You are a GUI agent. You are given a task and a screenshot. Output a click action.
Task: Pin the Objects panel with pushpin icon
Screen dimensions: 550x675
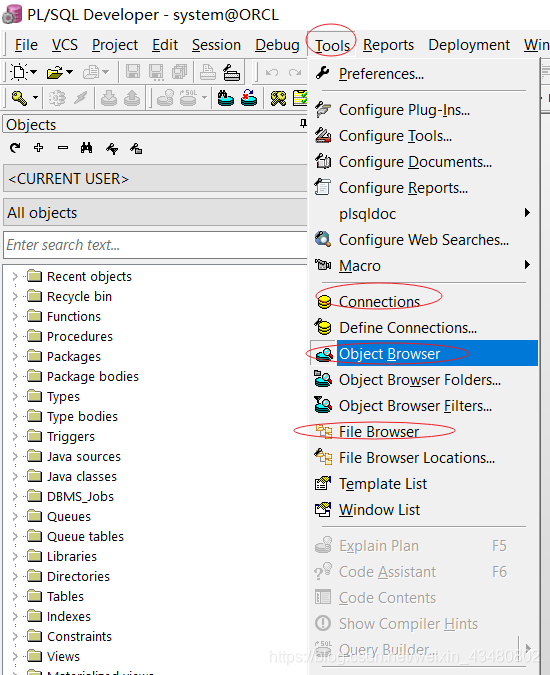pyautogui.click(x=303, y=124)
